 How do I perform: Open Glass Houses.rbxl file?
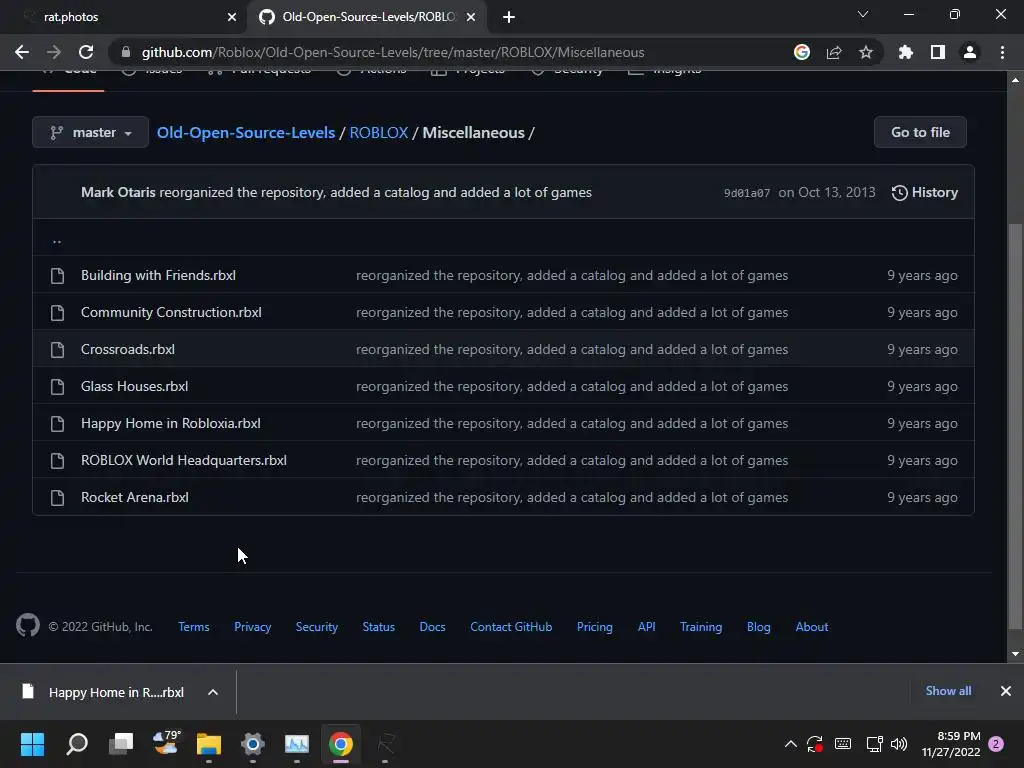(x=135, y=387)
